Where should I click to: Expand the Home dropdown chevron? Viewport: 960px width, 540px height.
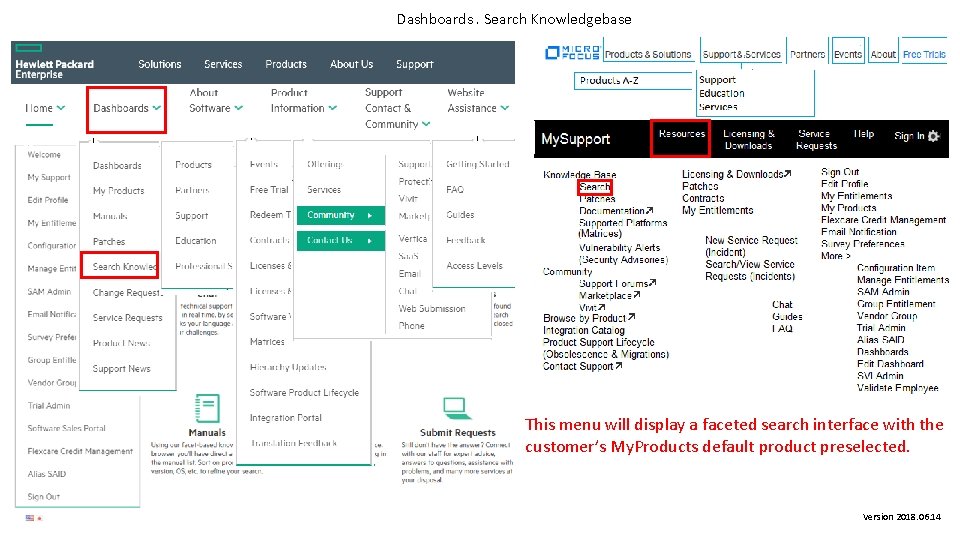pos(61,108)
